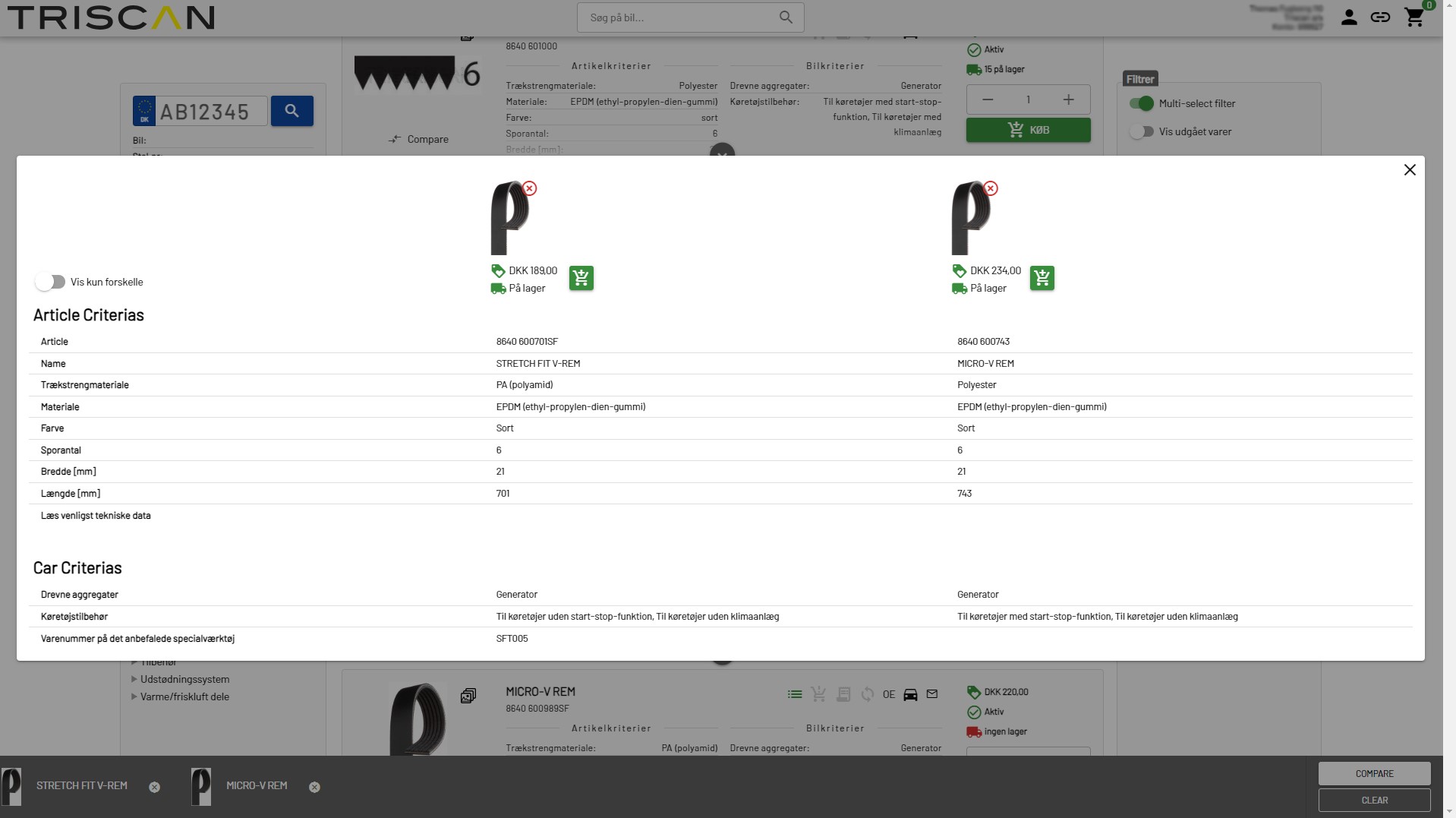Open the user account icon
Screen dimensions: 1456x818
[1349, 17]
